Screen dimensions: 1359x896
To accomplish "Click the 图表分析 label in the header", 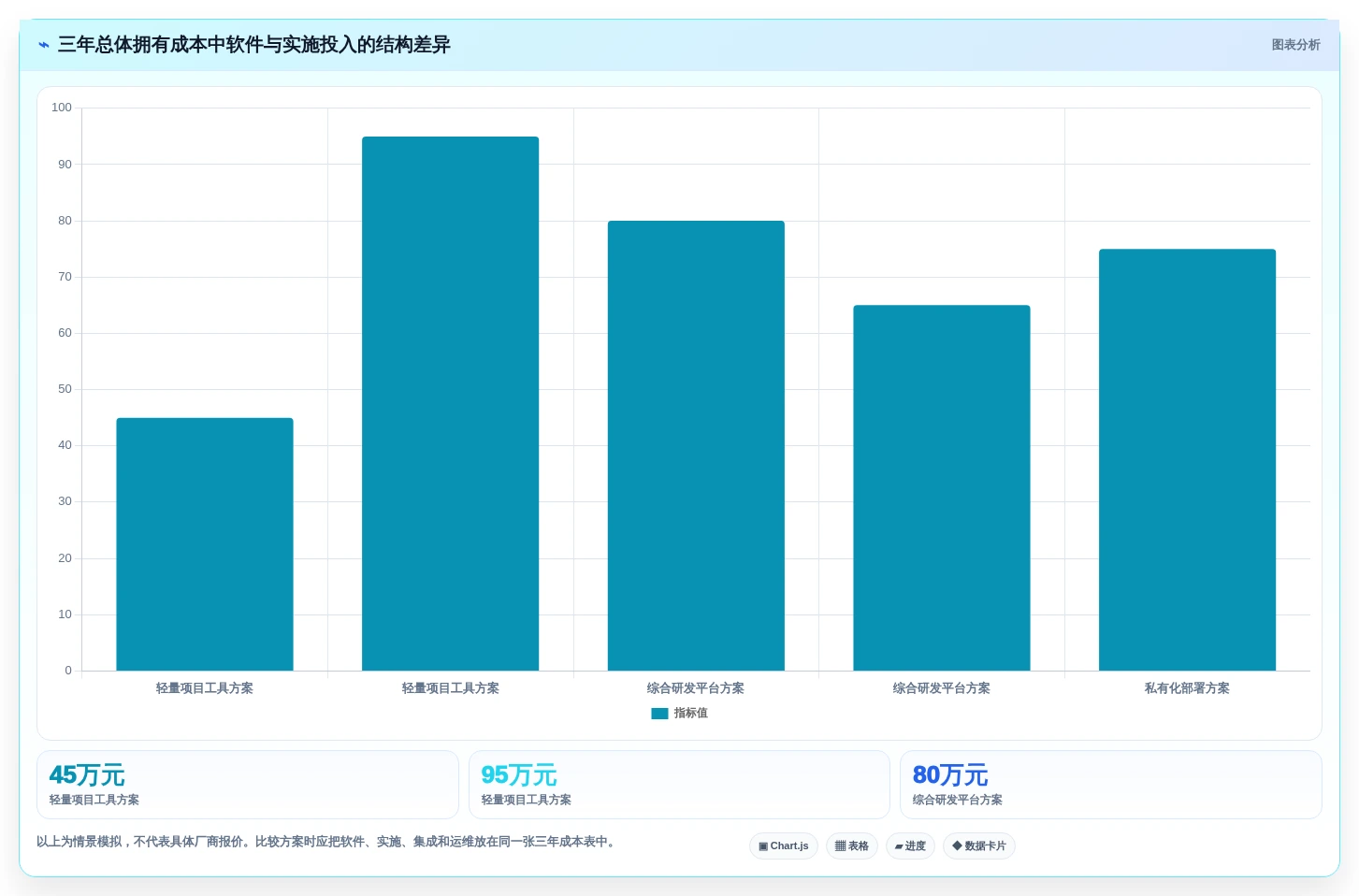I will coord(1295,45).
